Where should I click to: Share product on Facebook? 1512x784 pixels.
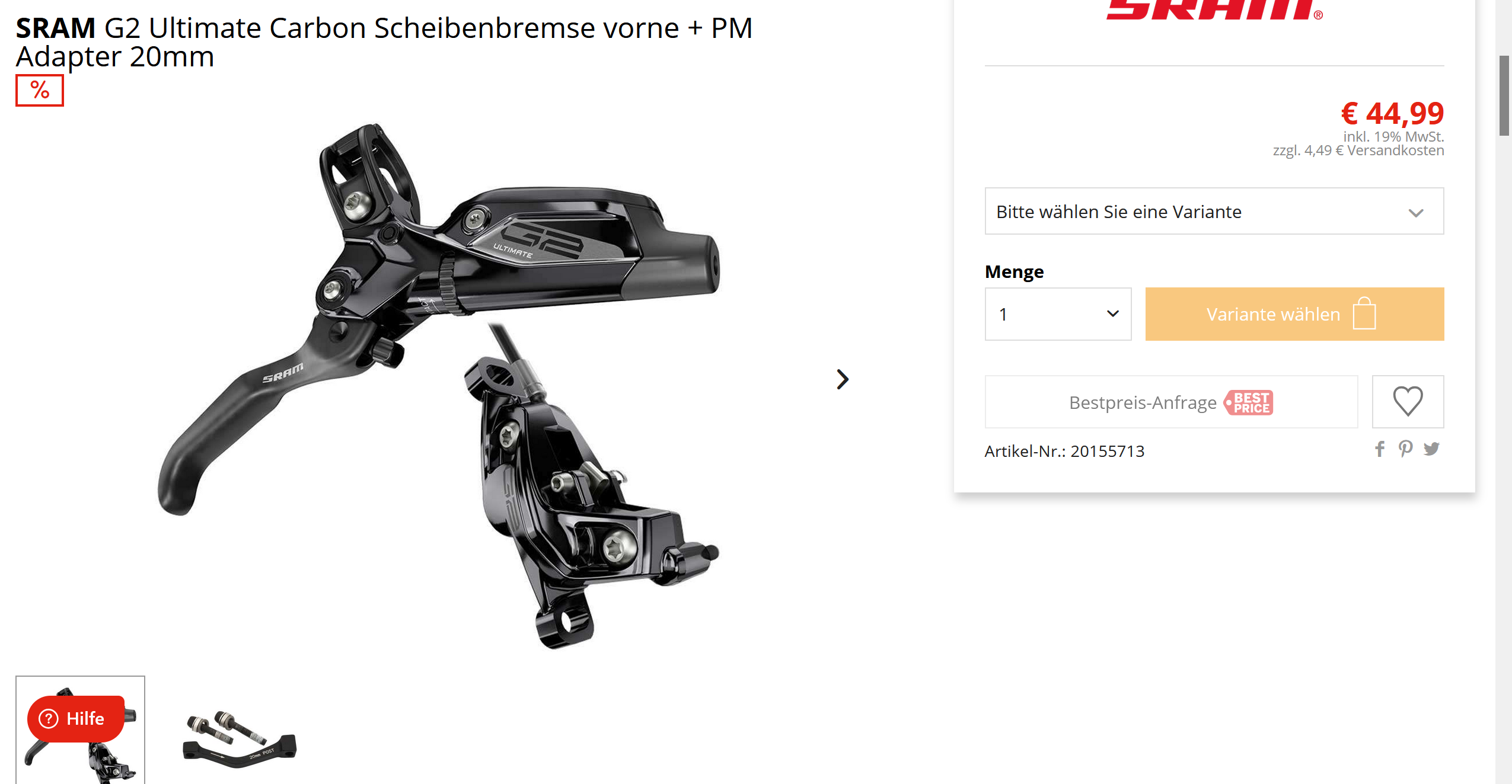point(1380,449)
